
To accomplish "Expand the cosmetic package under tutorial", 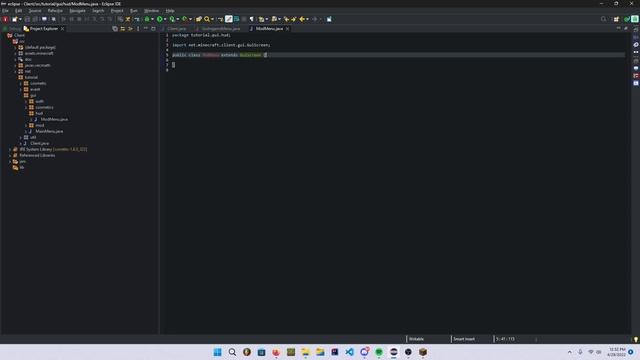I will coord(21,83).
